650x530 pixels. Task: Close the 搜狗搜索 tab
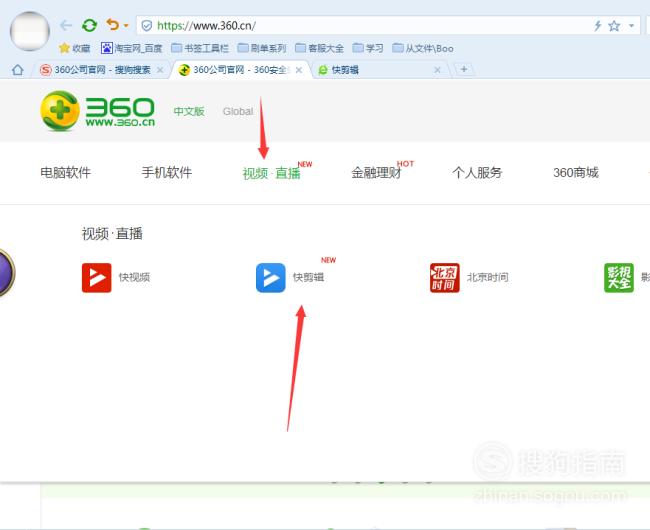160,70
